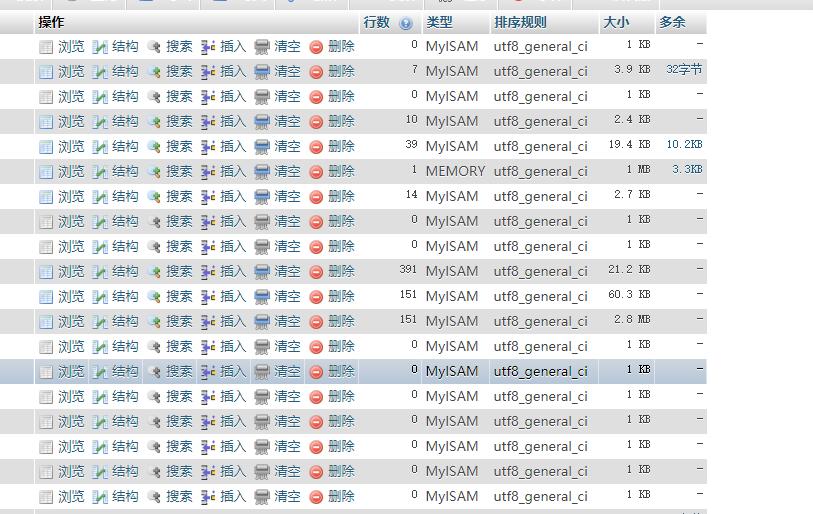
Task: Click the 多余 column header
Action: click(673, 22)
